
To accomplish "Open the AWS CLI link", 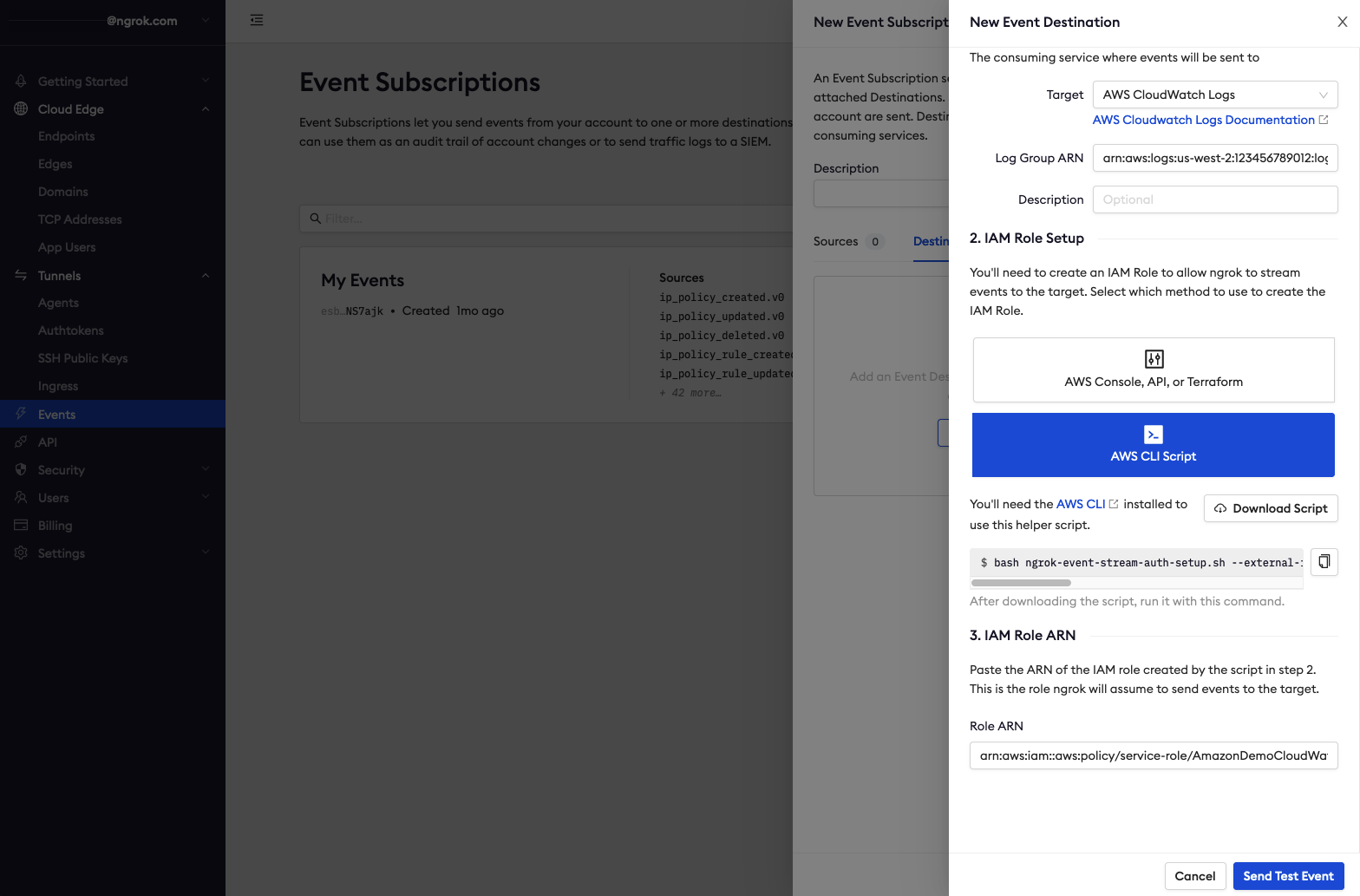I will pos(1081,504).
